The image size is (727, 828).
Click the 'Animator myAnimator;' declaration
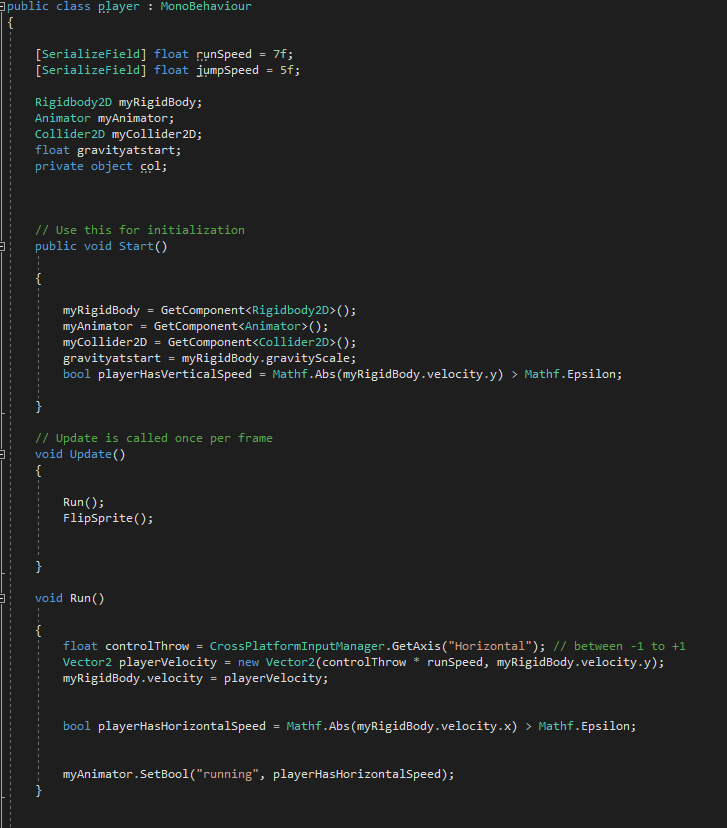pyautogui.click(x=104, y=118)
